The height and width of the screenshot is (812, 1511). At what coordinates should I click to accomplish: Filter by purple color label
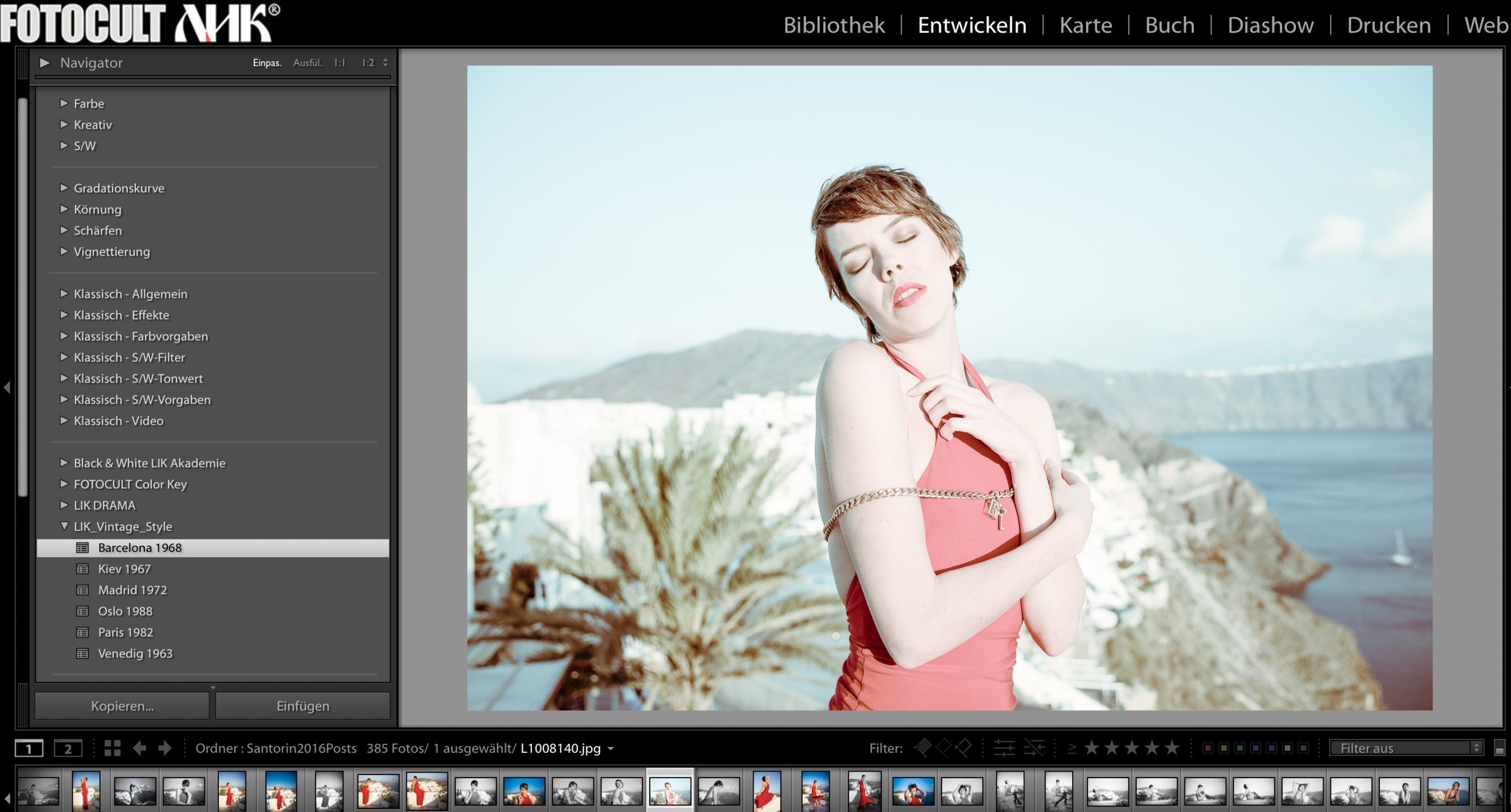pos(1272,748)
